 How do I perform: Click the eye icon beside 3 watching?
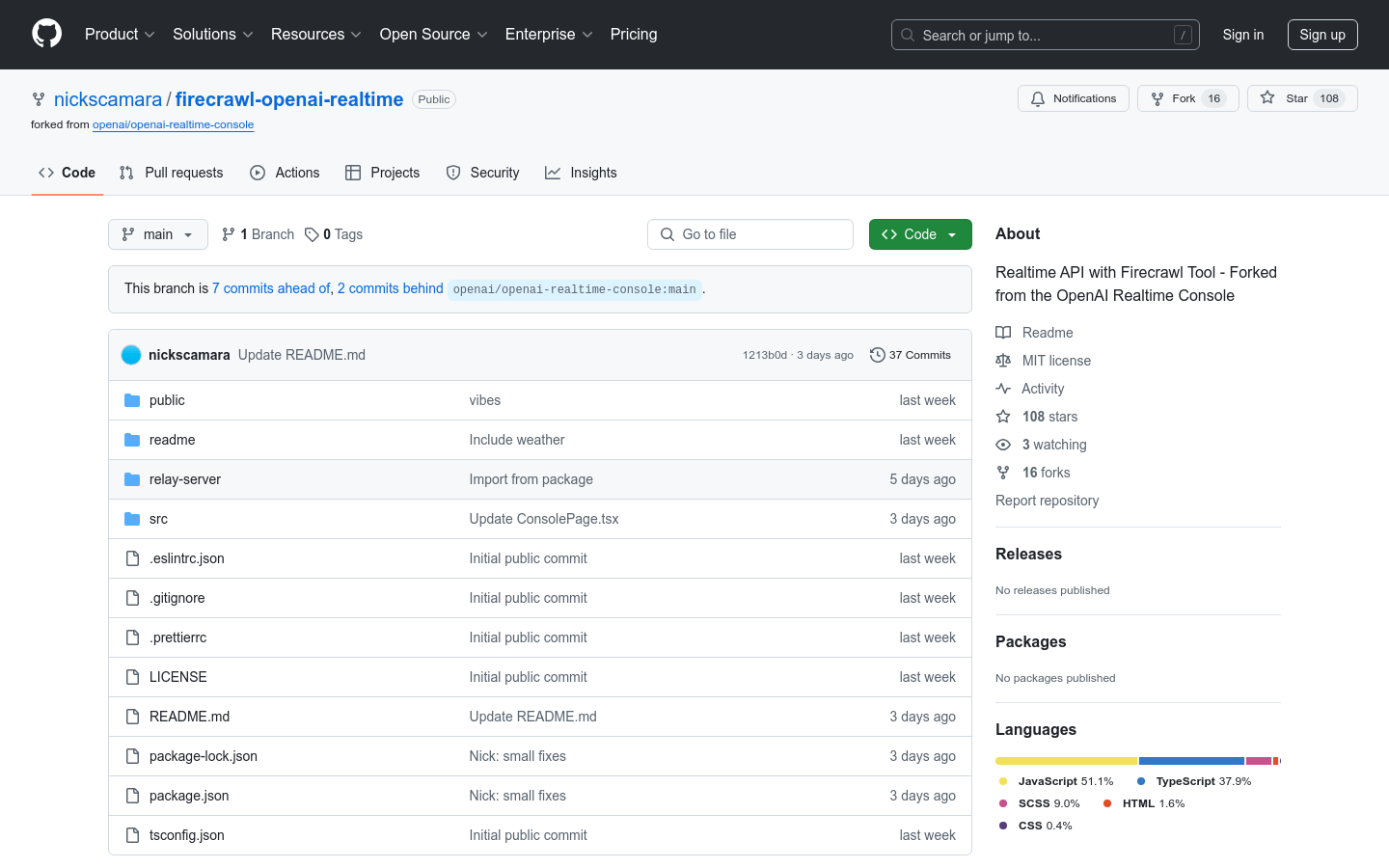[x=1003, y=445]
